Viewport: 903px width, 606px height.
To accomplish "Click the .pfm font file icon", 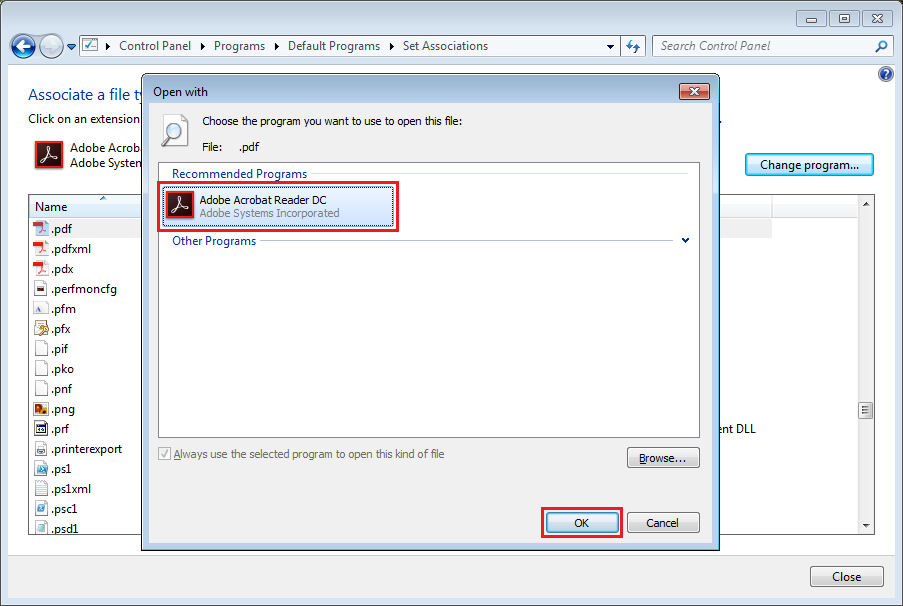I will tap(40, 309).
